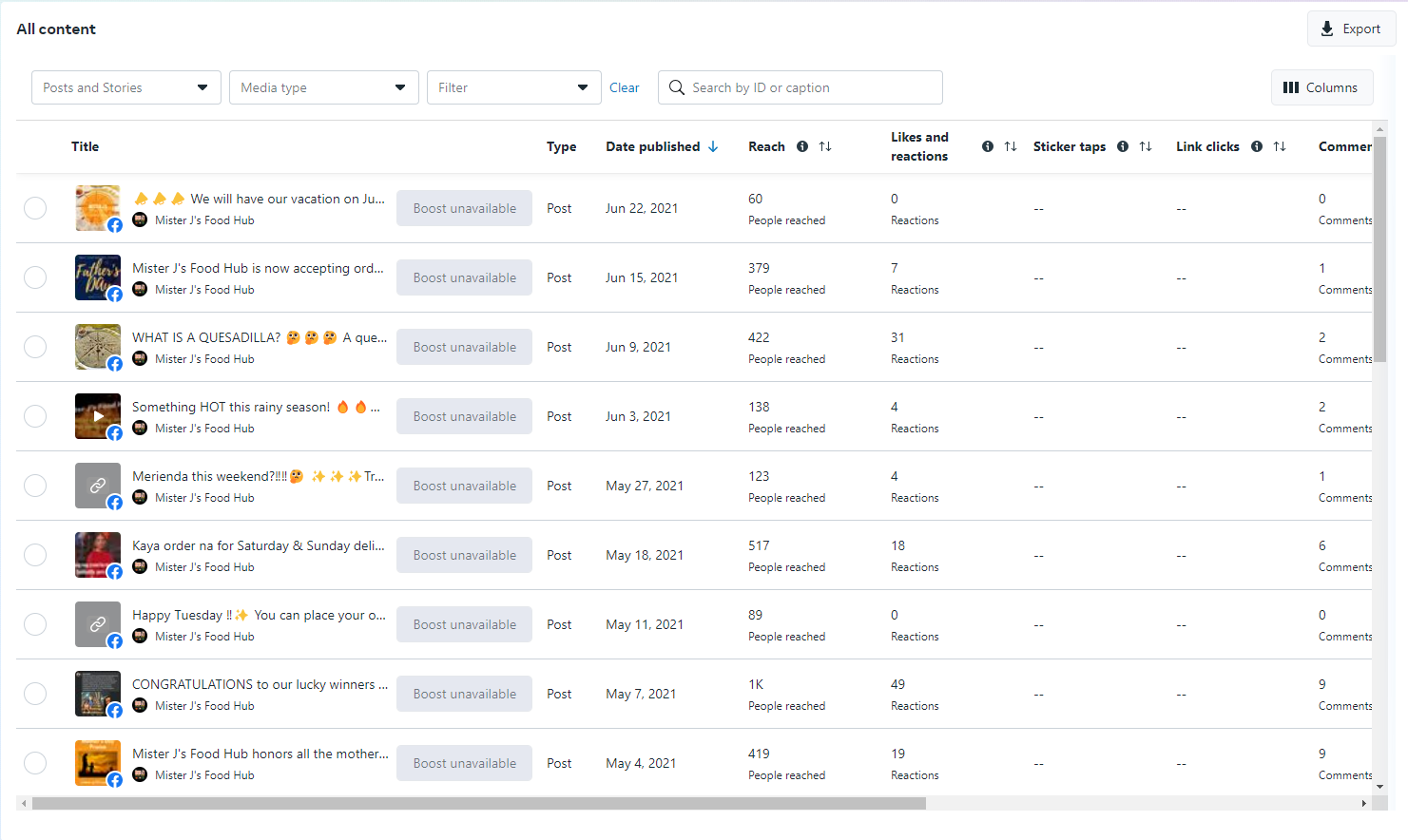Open the Posts and Stories dropdown
The image size is (1408, 840).
126,87
